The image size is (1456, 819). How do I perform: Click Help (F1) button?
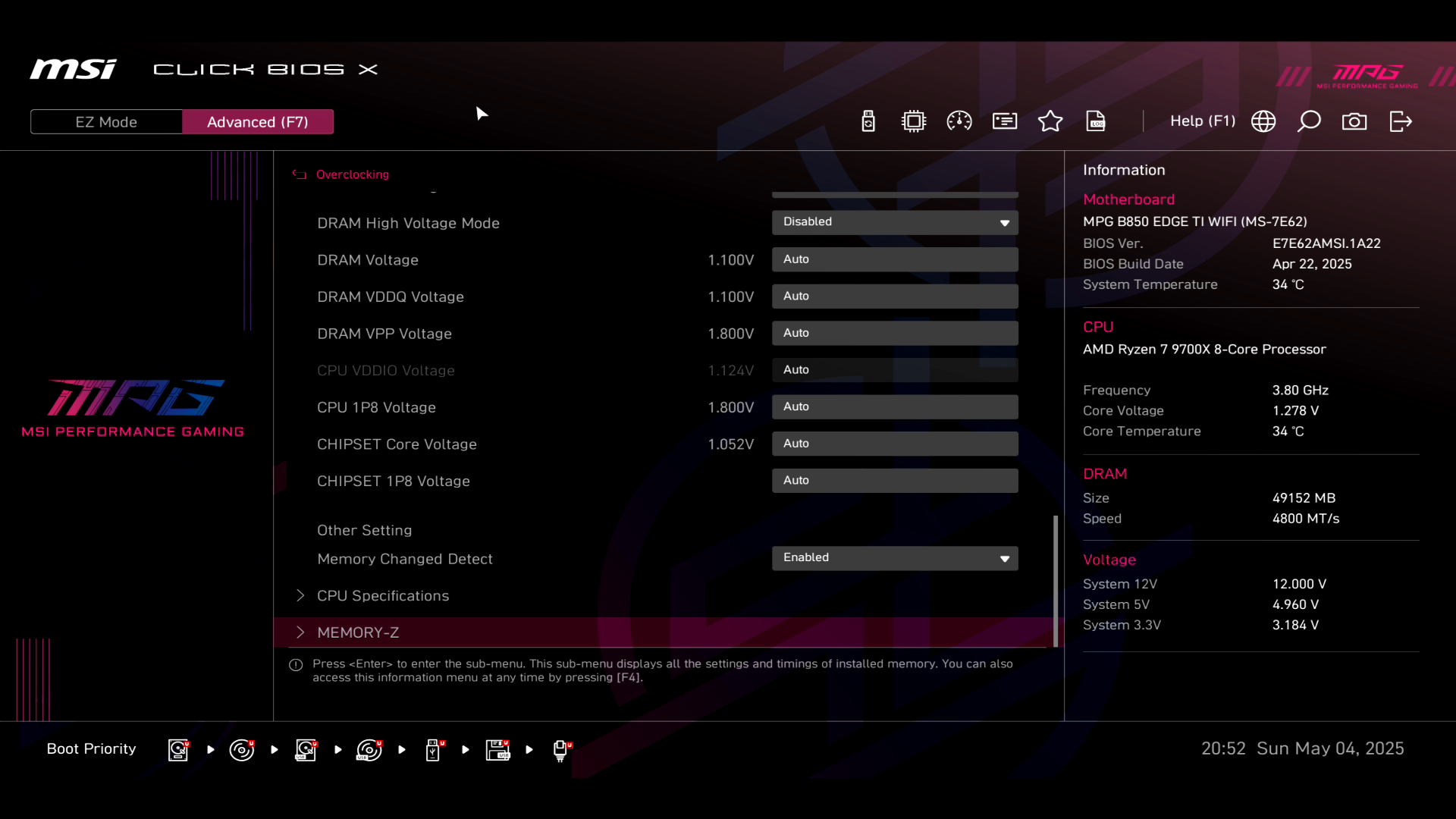(x=1202, y=121)
